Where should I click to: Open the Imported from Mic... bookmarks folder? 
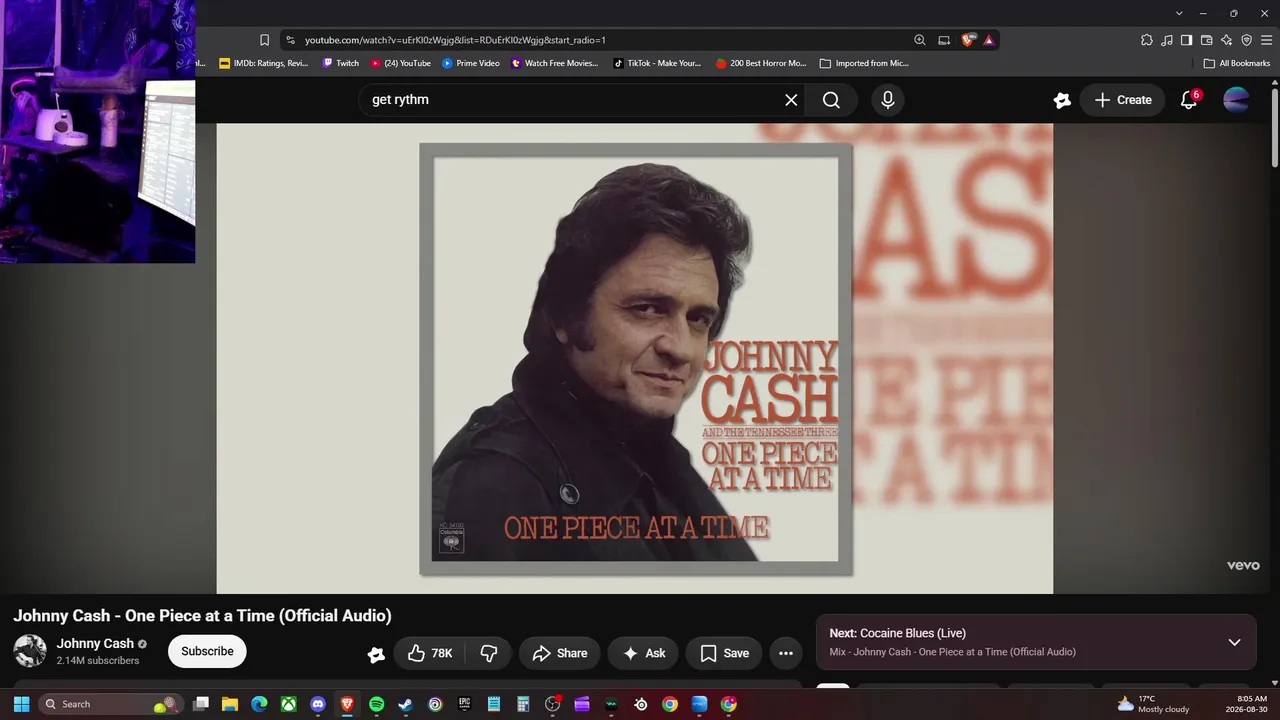[864, 63]
